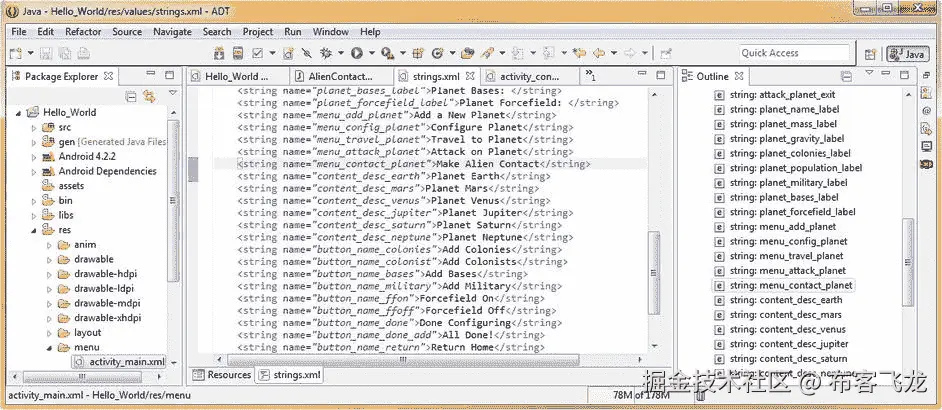Collapse the res folder
942x410 pixels.
click(x=34, y=230)
